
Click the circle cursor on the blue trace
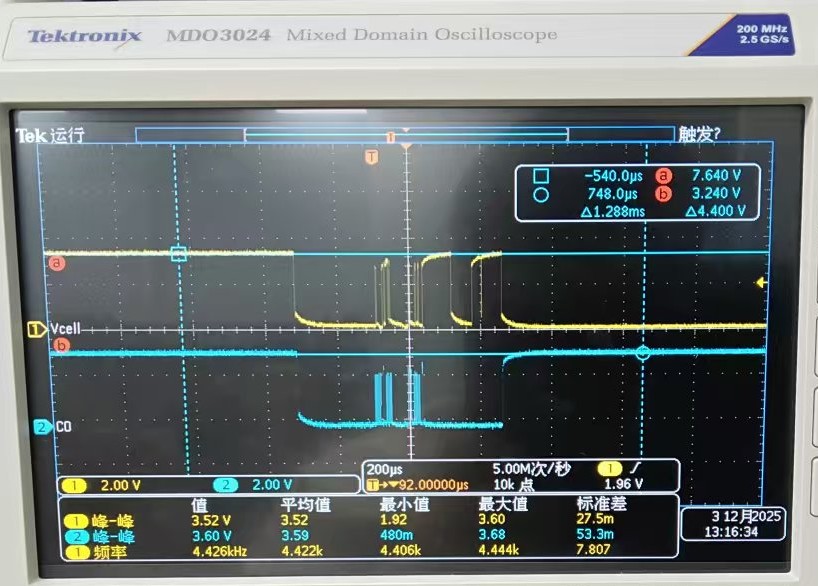point(643,353)
